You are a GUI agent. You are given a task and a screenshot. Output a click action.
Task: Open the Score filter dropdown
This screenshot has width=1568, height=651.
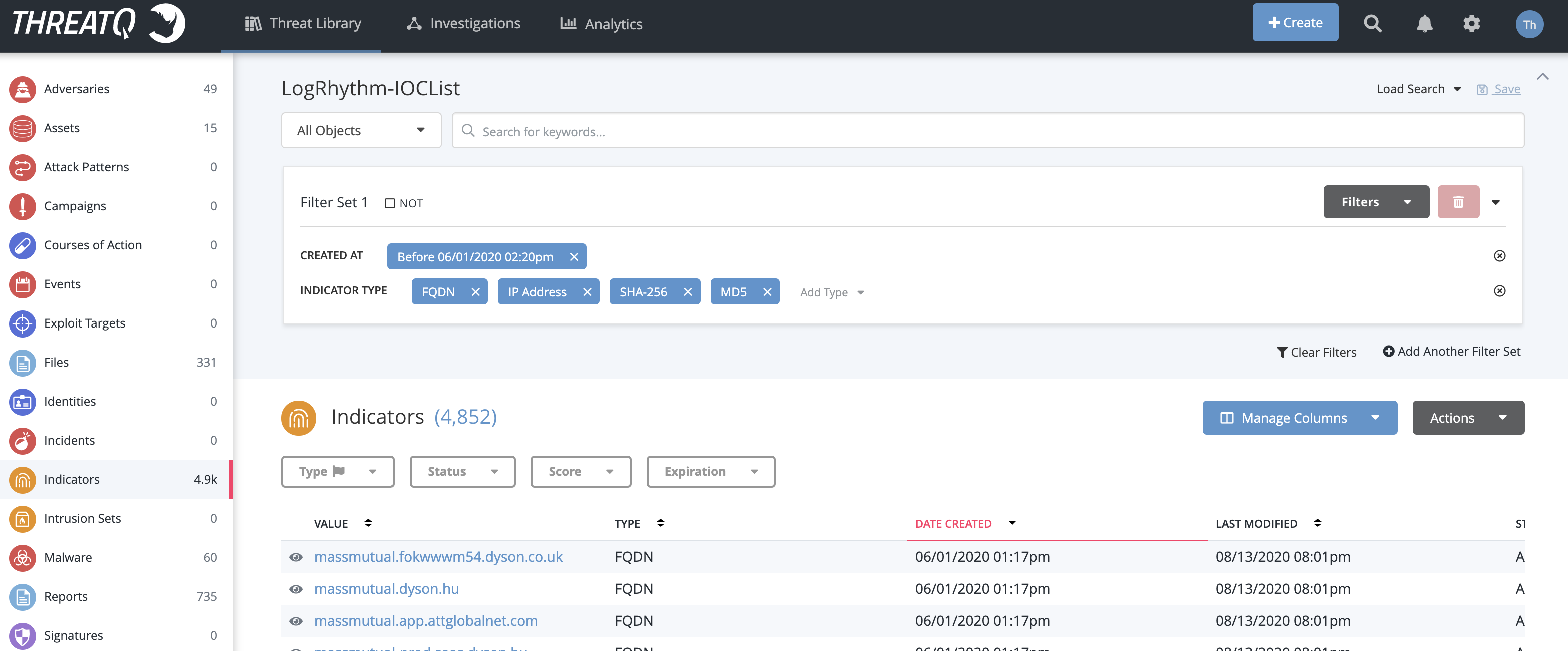(x=581, y=471)
